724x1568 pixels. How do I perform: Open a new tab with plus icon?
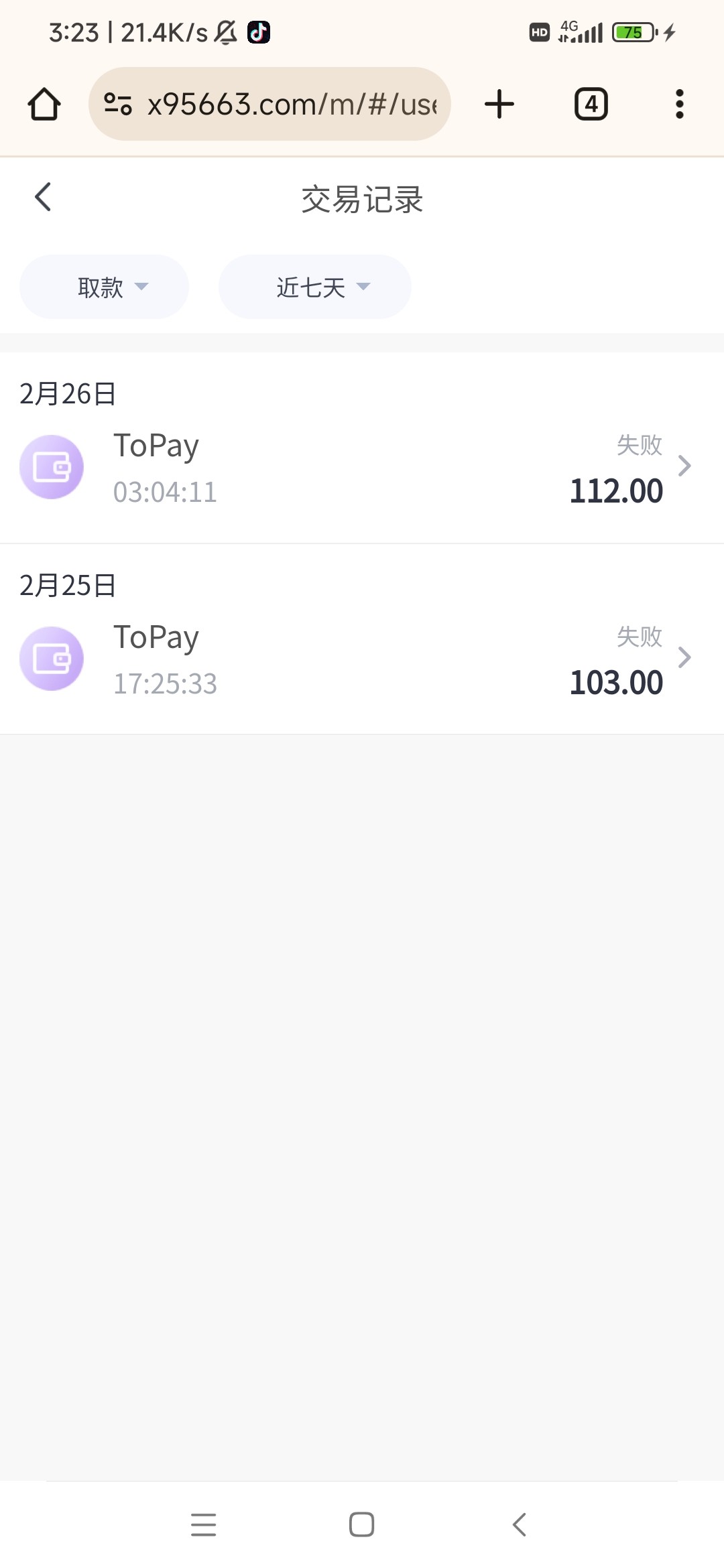point(499,105)
